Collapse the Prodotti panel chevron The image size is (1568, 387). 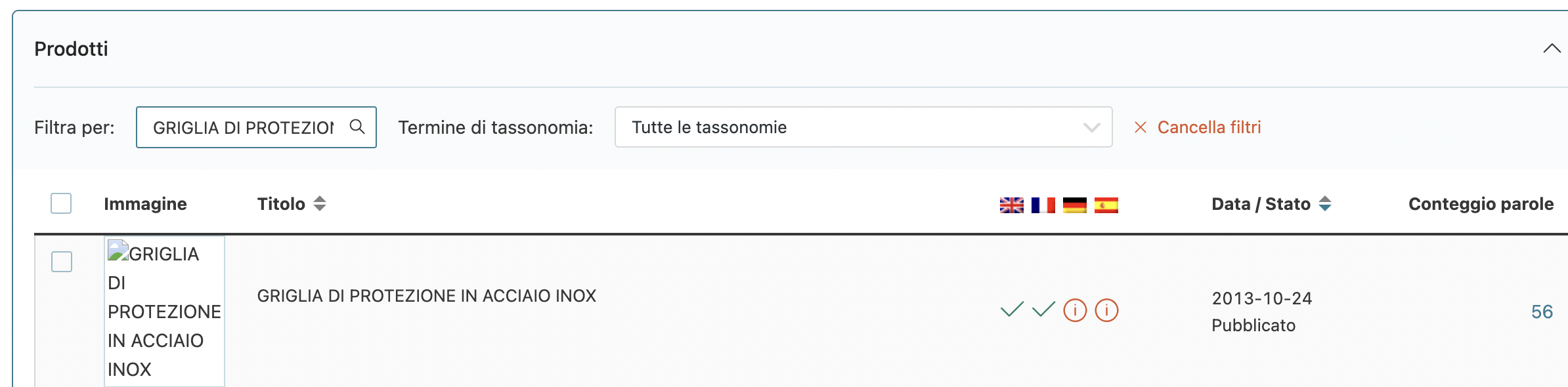click(1552, 49)
